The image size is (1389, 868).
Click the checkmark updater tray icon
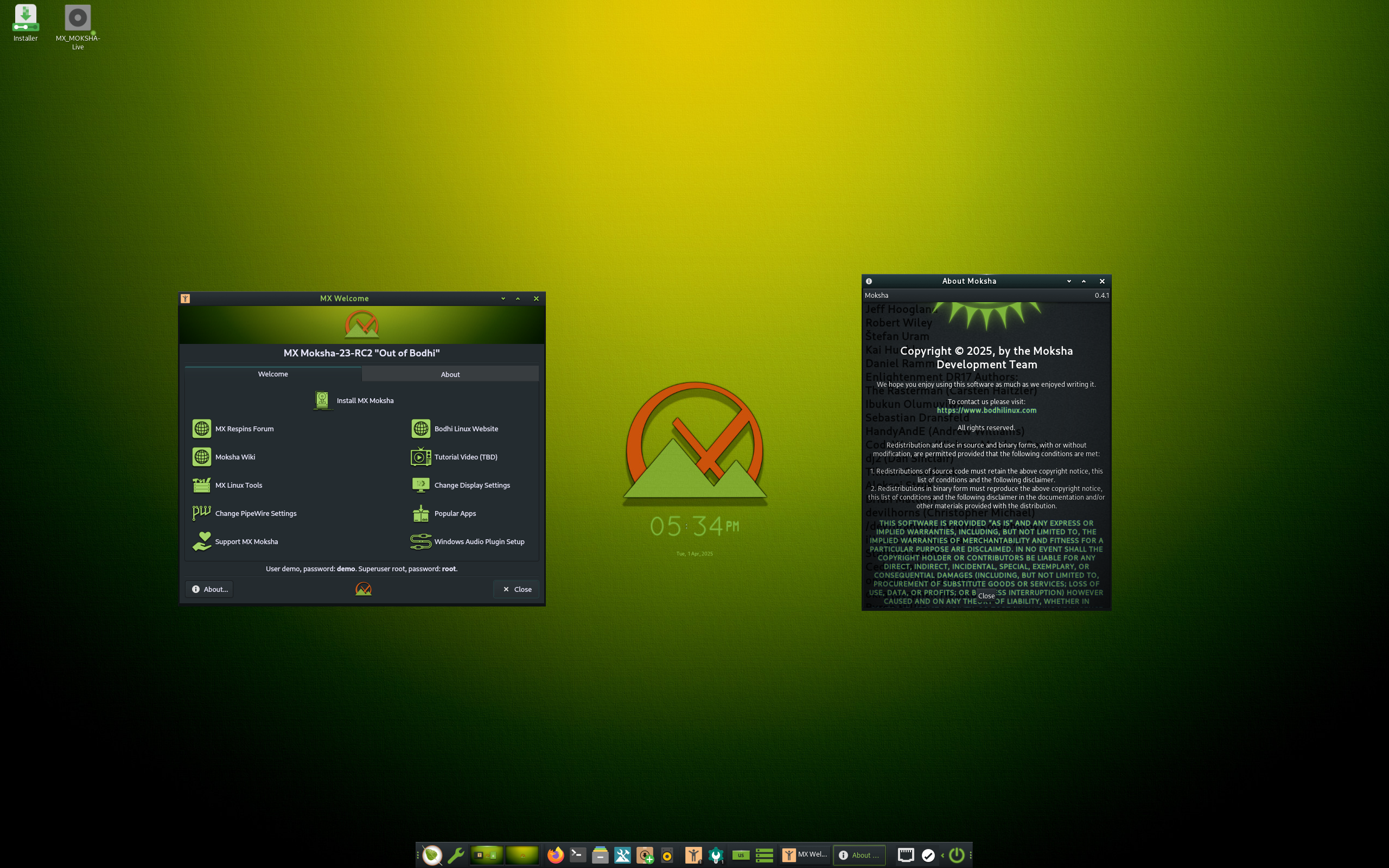(928, 855)
